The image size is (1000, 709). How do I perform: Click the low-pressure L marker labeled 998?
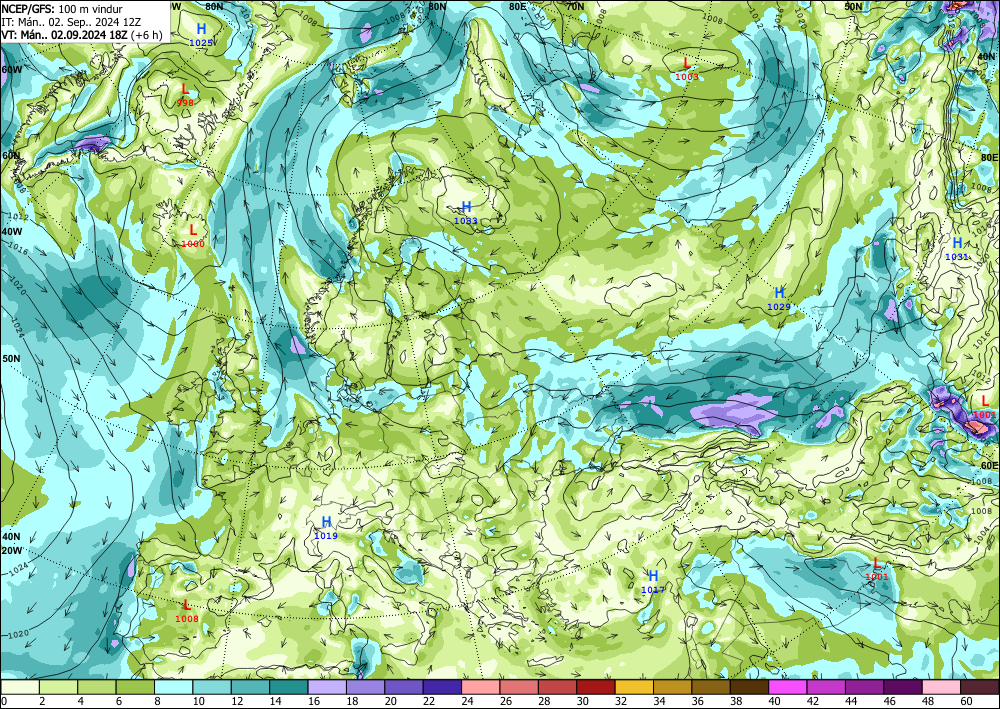pyautogui.click(x=185, y=89)
